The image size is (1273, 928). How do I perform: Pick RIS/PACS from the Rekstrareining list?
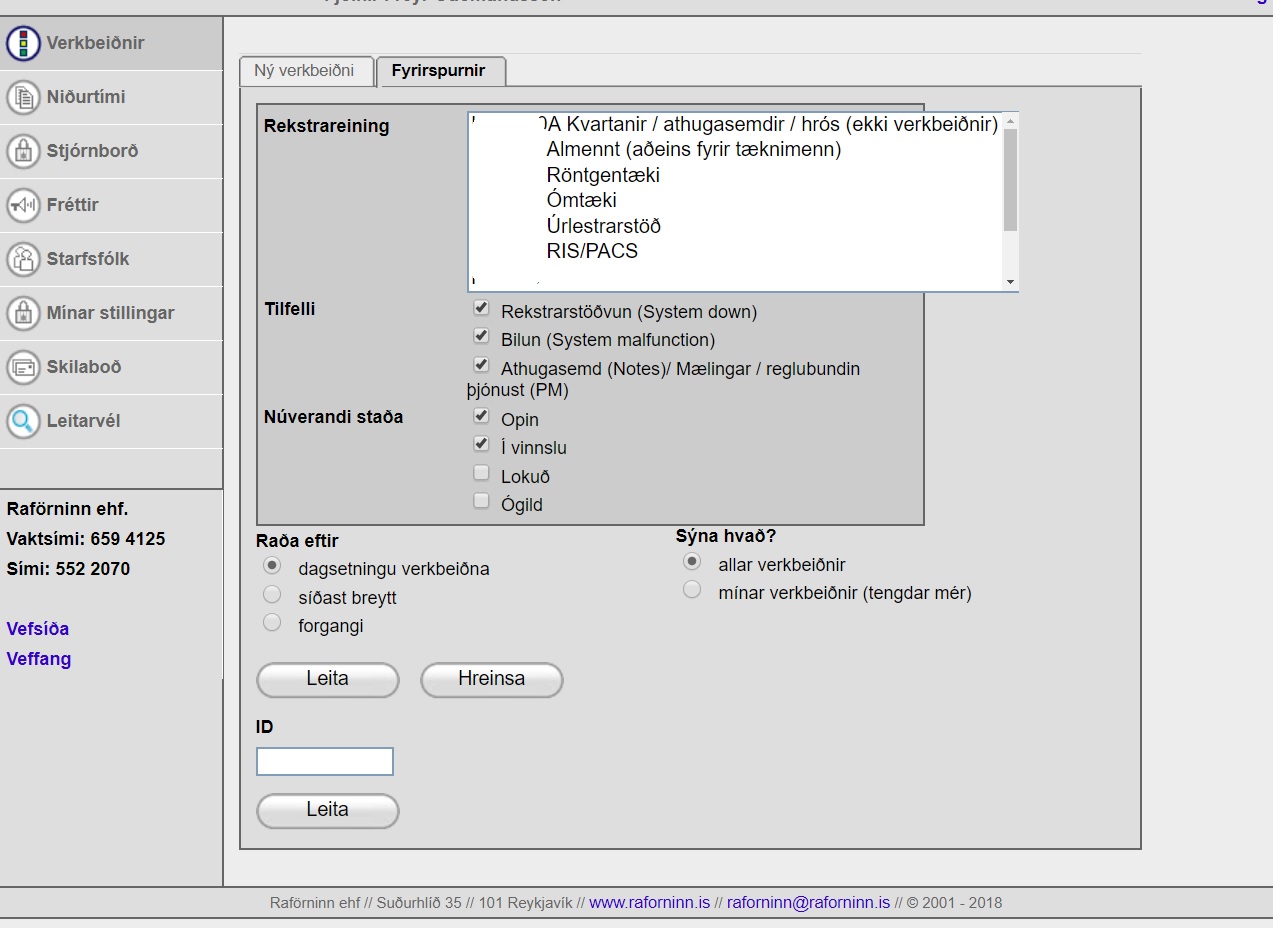[x=592, y=251]
